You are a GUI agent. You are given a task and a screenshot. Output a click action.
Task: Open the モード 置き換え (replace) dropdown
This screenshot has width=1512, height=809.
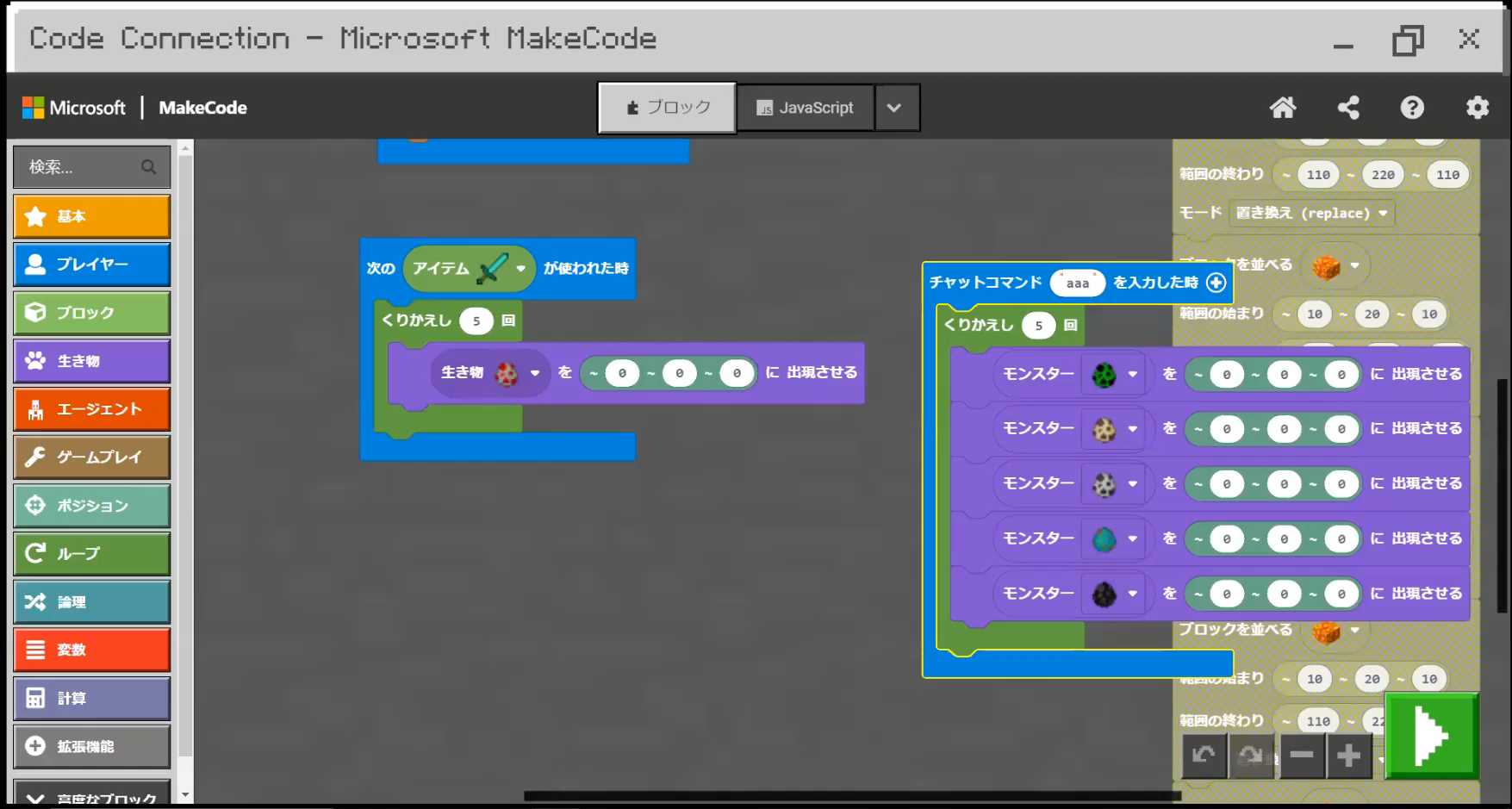(x=1312, y=213)
